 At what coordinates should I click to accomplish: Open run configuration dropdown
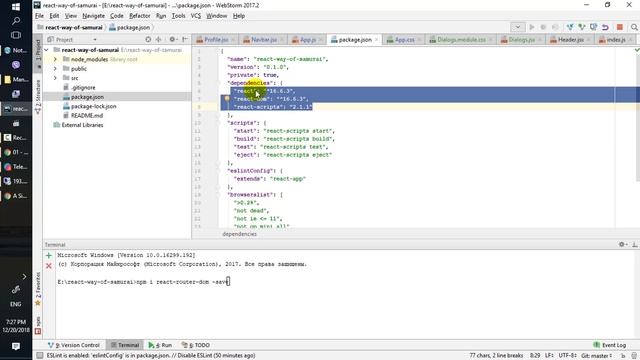click(518, 27)
